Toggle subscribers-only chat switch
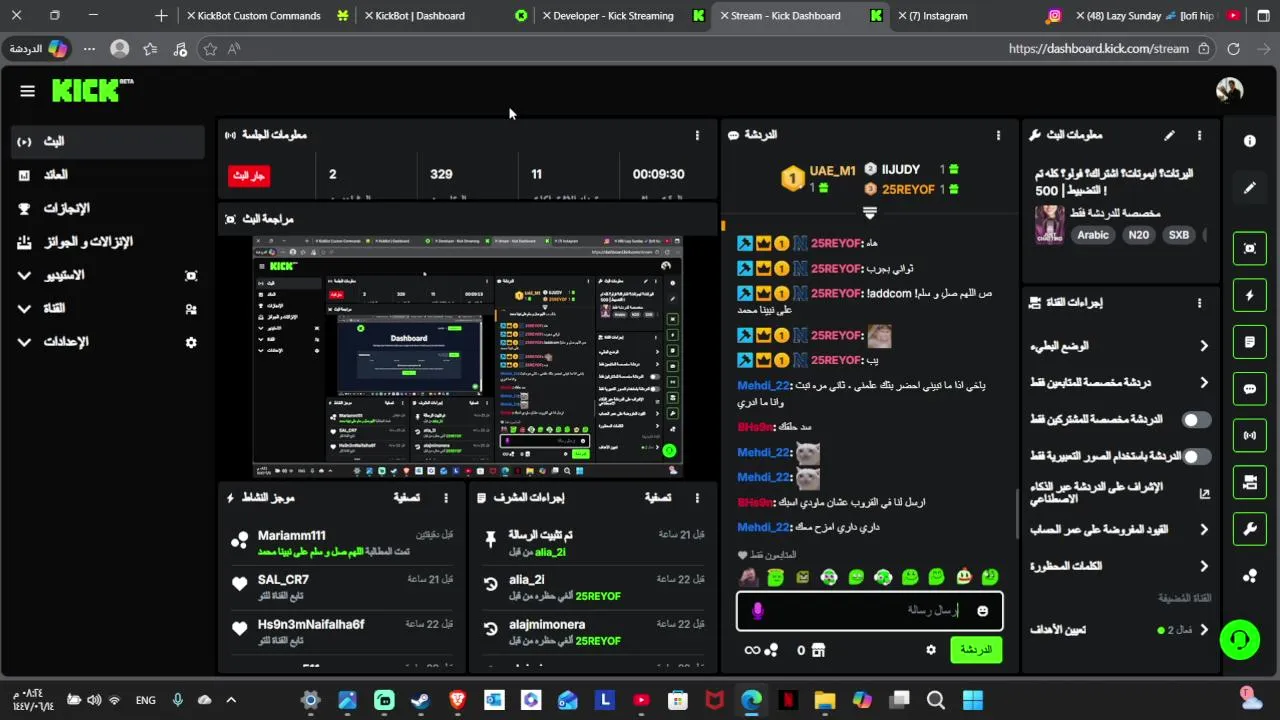This screenshot has width=1280, height=720. pos(1196,420)
